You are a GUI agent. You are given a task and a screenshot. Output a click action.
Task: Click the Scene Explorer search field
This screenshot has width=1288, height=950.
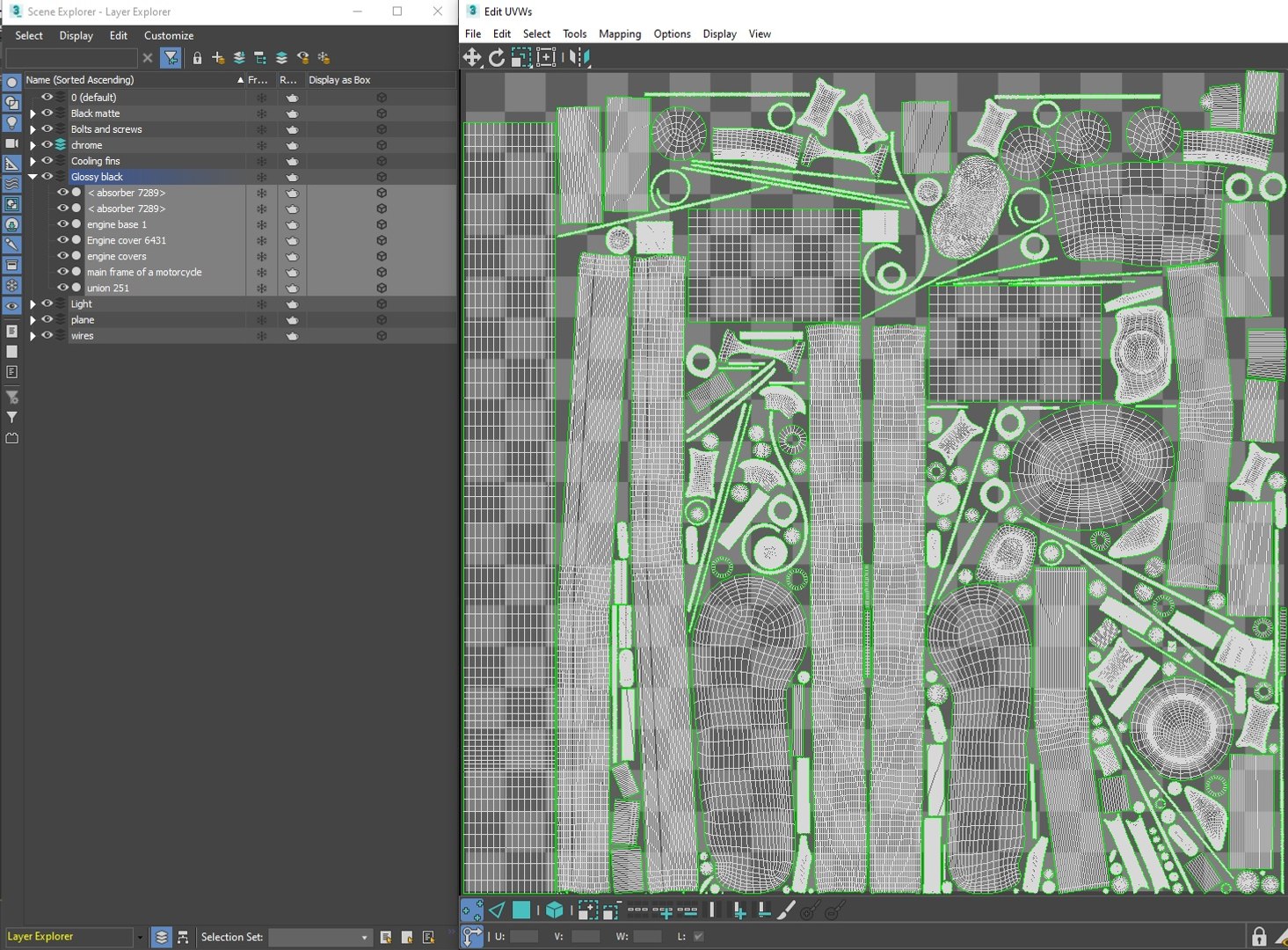point(71,58)
